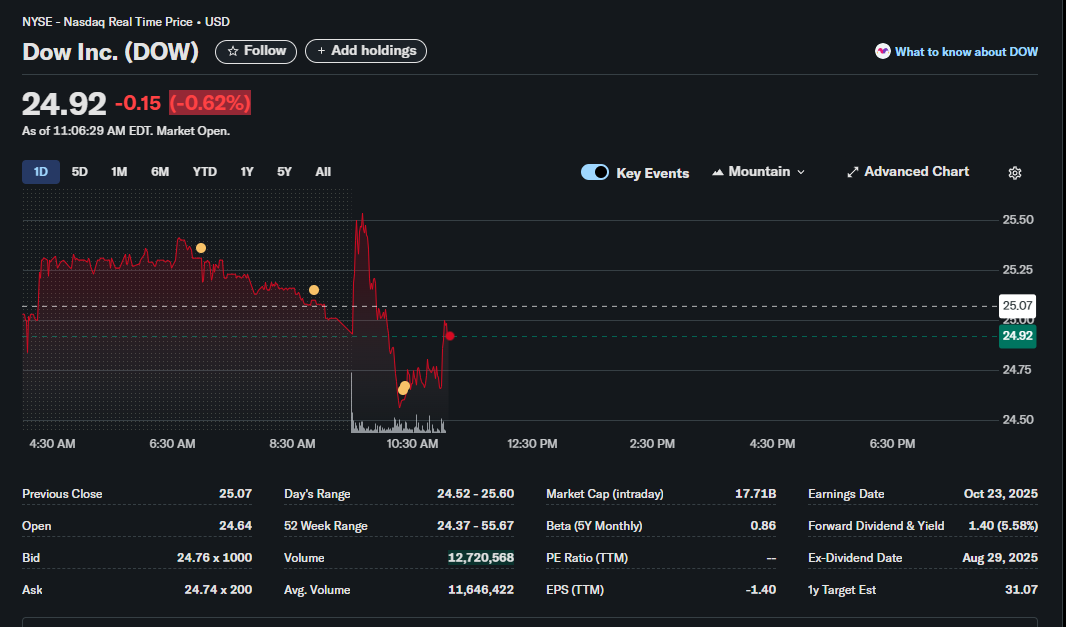Click the Volume value 12,720,568
Viewport: 1066px width, 627px height.
pos(481,558)
